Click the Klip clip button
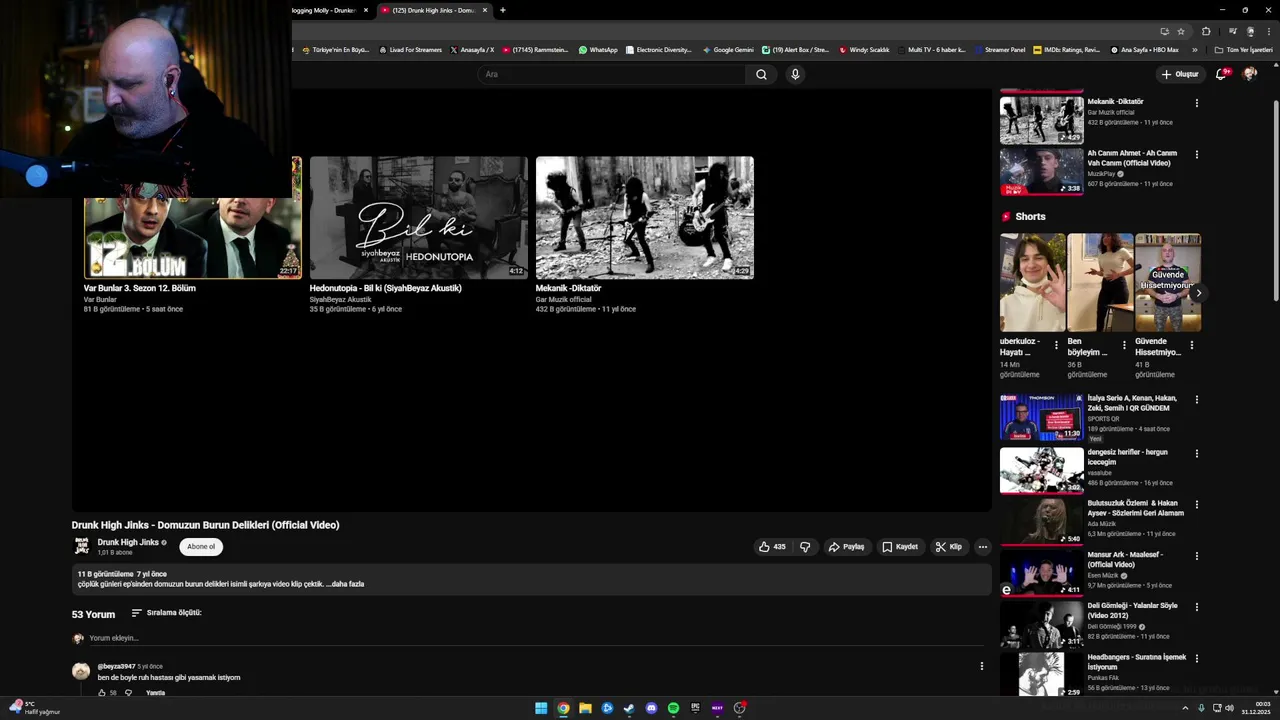The width and height of the screenshot is (1280, 720). tap(948, 547)
